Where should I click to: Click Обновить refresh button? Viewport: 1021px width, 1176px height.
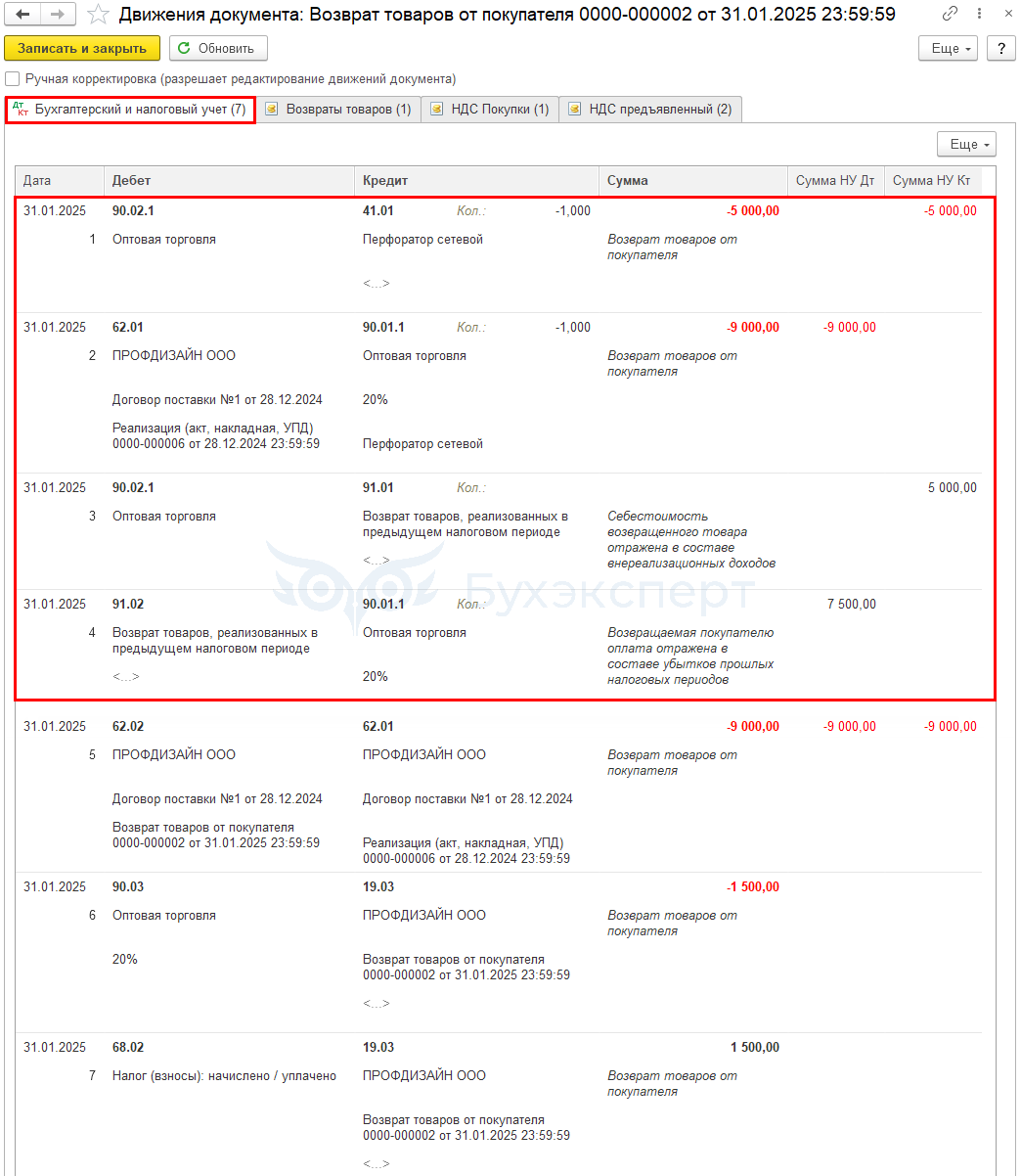point(218,48)
